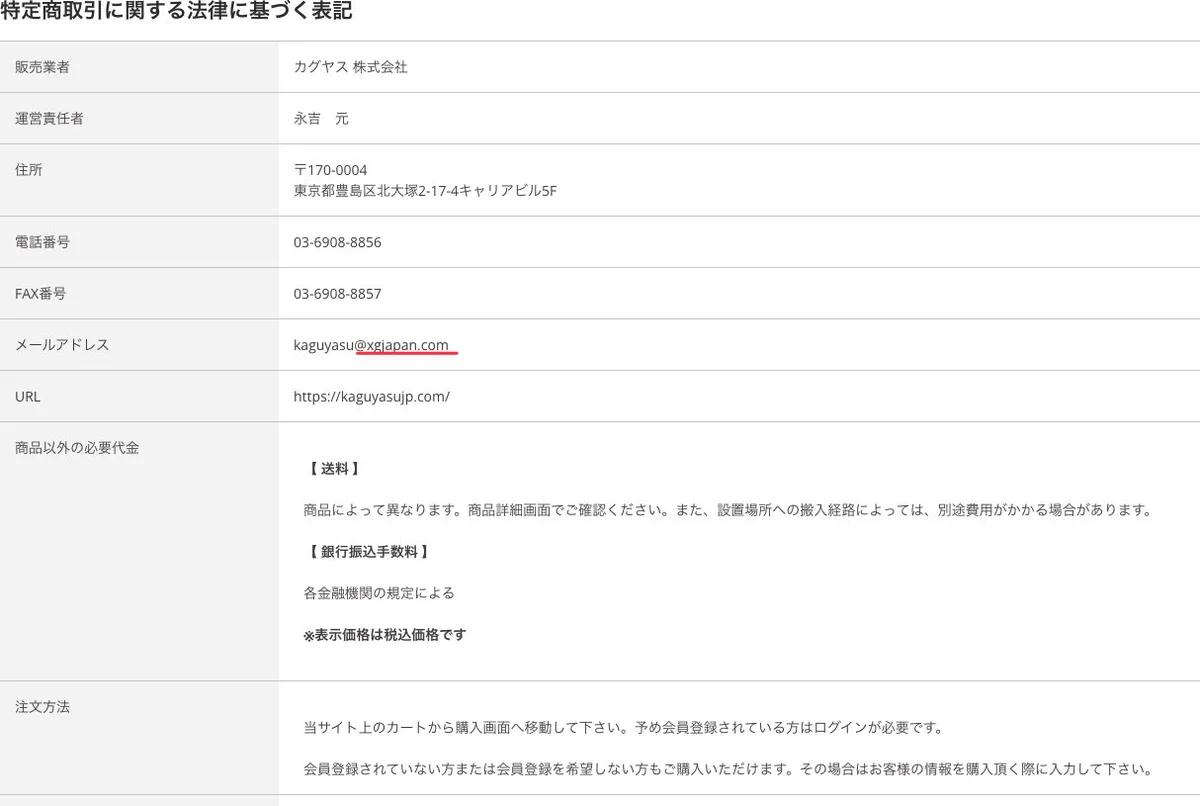Select the メールアドレス row label
The image size is (1200, 806).
coord(62,345)
